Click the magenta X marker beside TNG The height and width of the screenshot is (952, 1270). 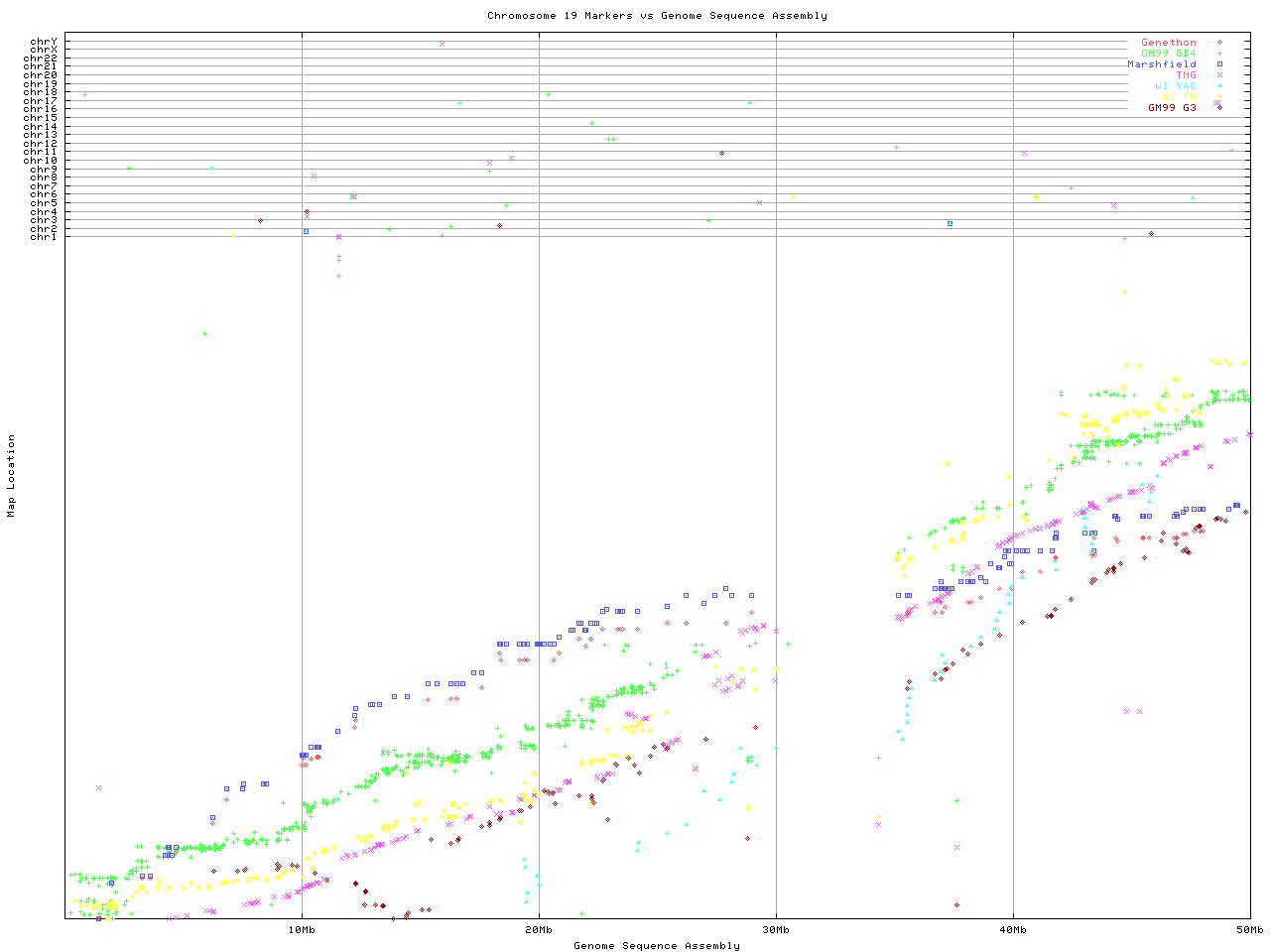point(1218,75)
